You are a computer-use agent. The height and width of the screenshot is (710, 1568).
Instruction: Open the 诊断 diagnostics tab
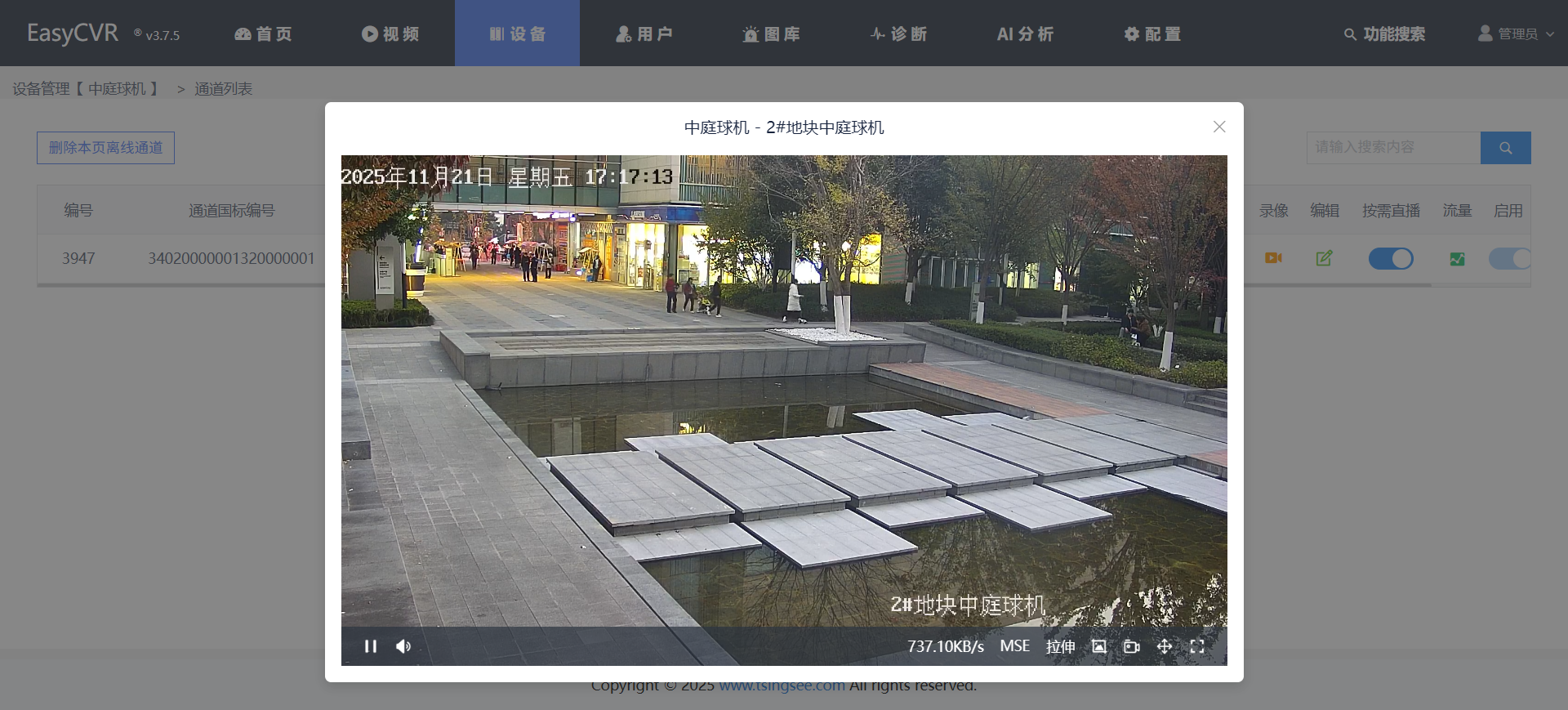pos(898,33)
